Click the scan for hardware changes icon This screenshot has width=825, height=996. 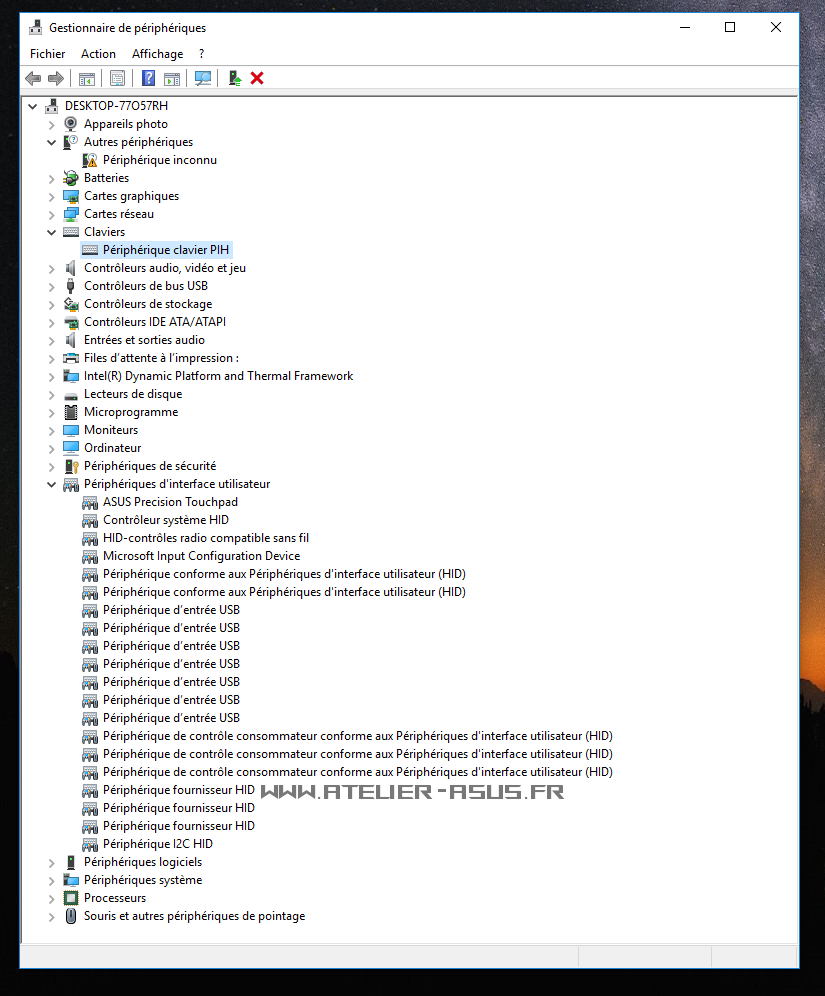(203, 78)
